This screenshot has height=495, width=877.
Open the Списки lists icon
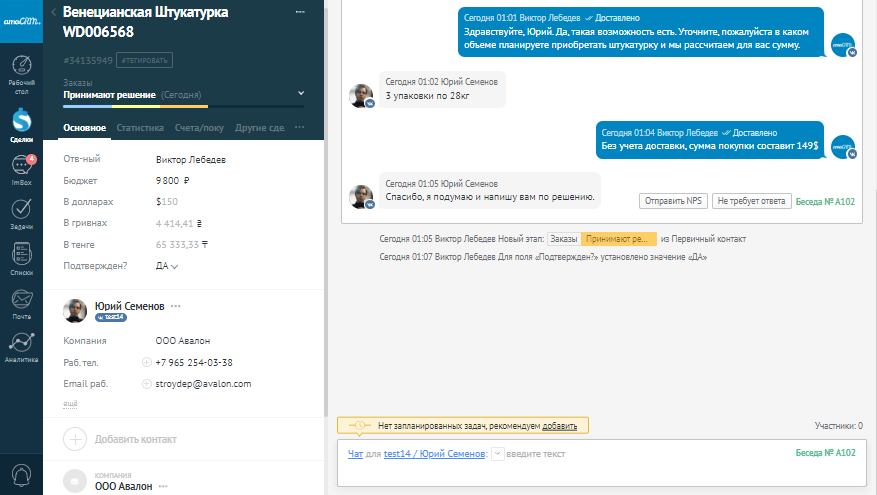click(x=21, y=258)
